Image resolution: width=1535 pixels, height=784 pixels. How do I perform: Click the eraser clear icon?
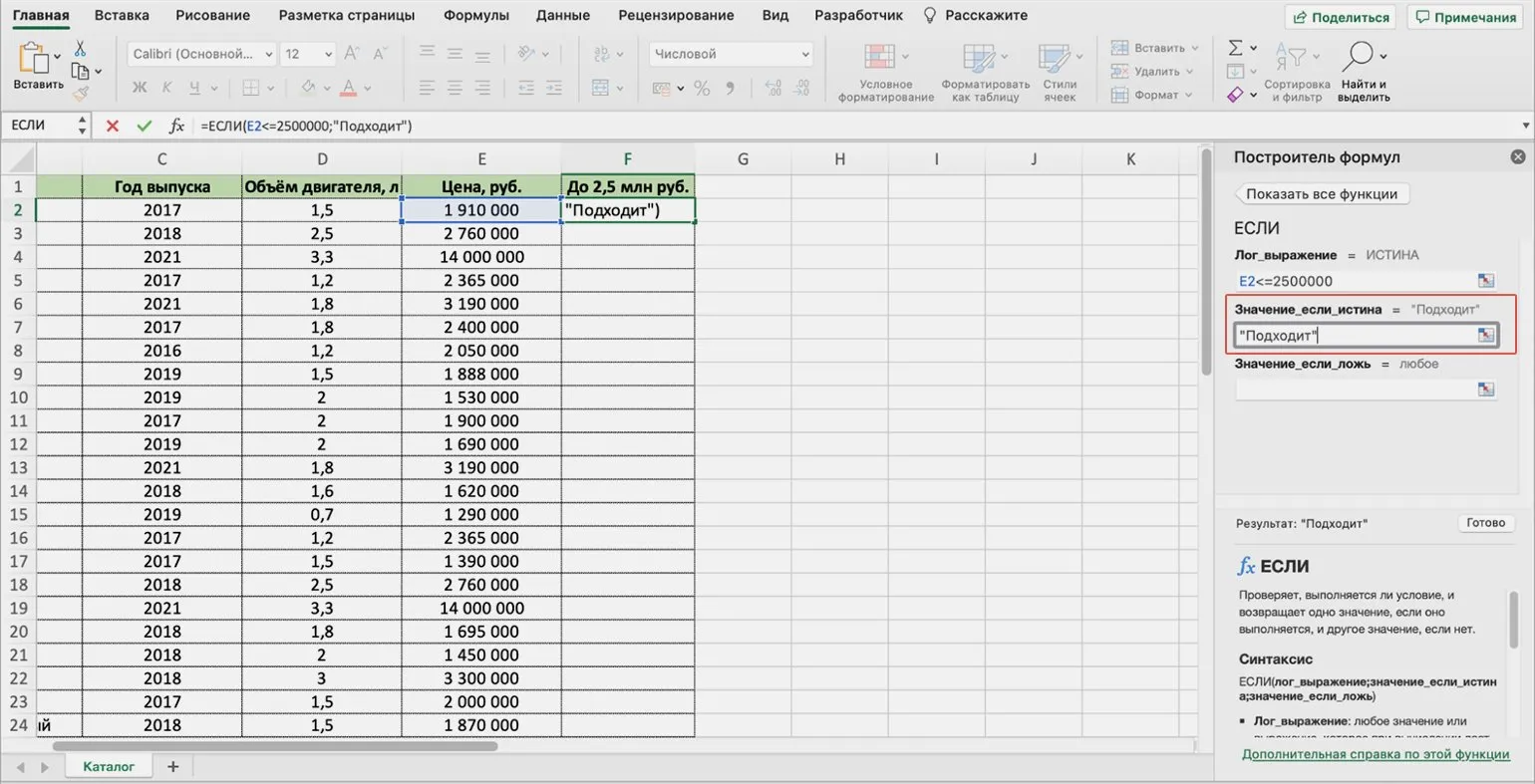(x=1236, y=95)
